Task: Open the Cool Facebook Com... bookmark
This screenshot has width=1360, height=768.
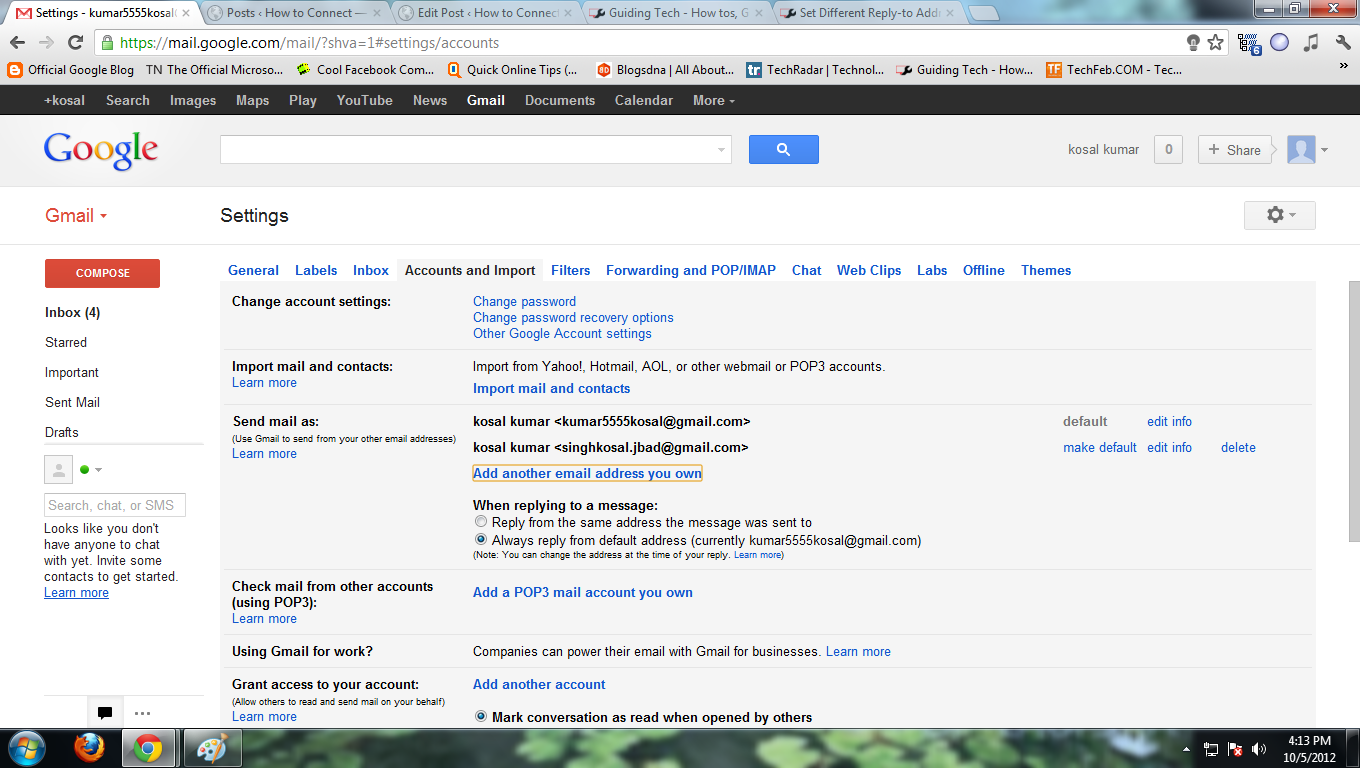Action: 365,70
